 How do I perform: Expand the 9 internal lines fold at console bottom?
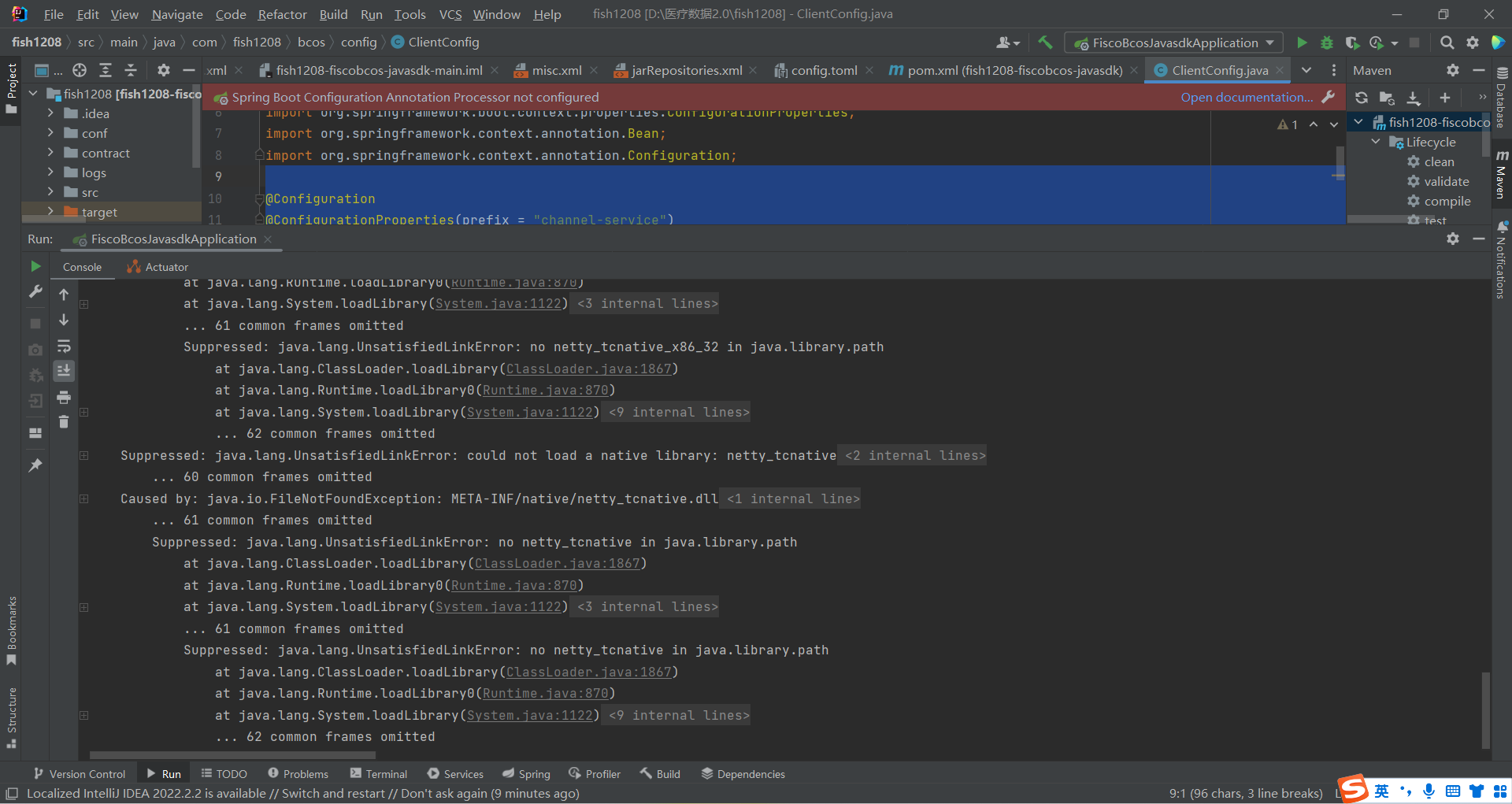click(679, 715)
